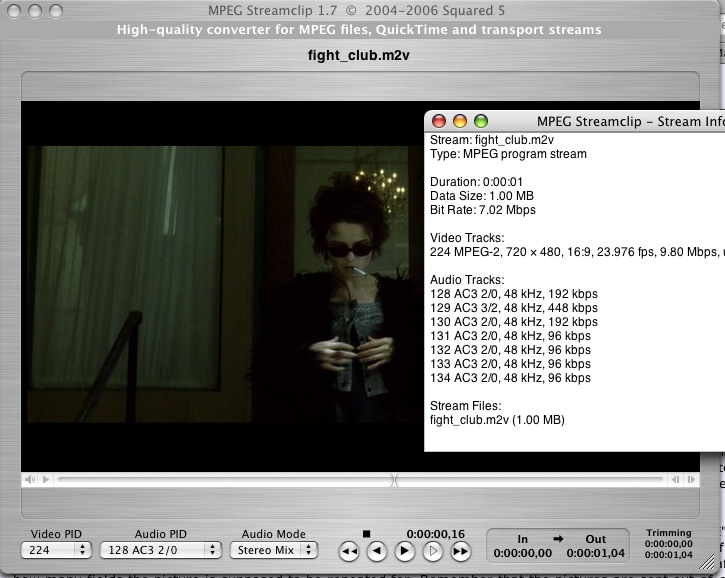Viewport: 725px width, 578px height.
Task: Click the Stream: fight_club.m2v line
Action: 492,140
